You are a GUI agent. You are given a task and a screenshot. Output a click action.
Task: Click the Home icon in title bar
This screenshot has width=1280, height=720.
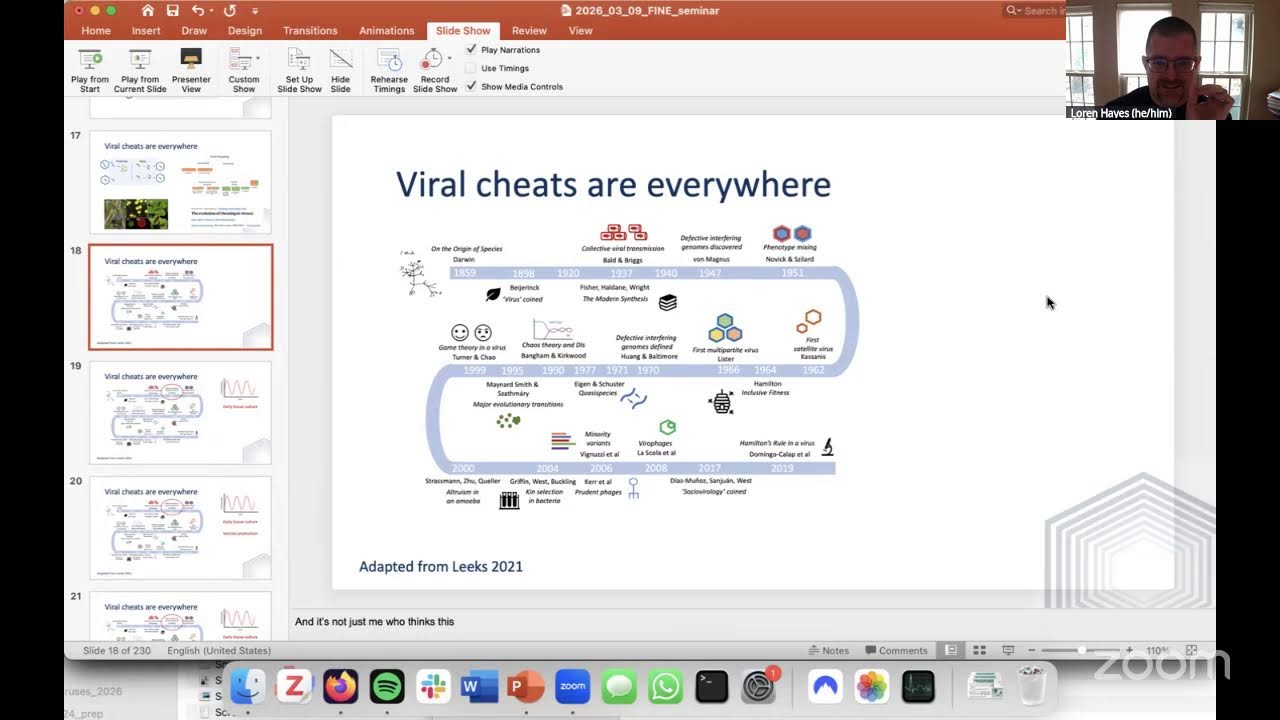point(148,10)
